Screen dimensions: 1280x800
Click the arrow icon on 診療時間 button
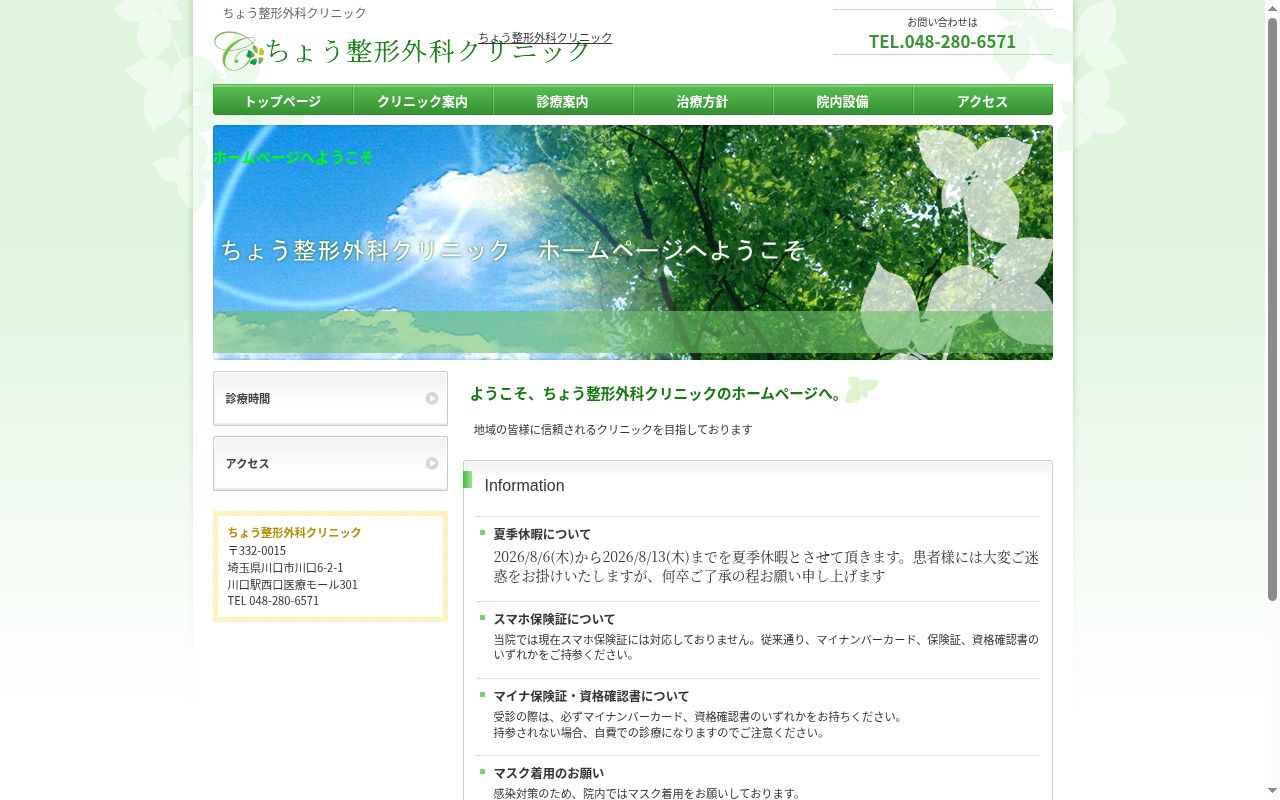coord(432,398)
